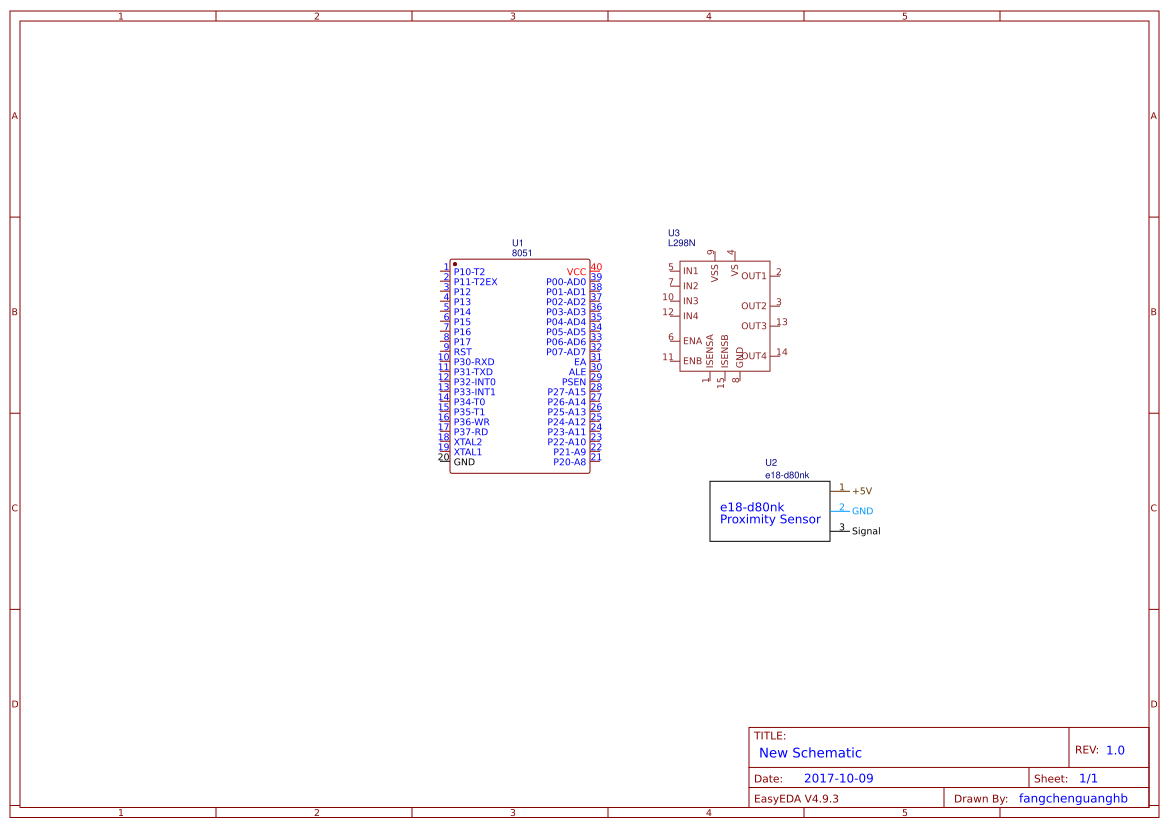Select the GND pin at bottom of U1
Viewport: 1169px width, 828px height.
(x=465, y=461)
